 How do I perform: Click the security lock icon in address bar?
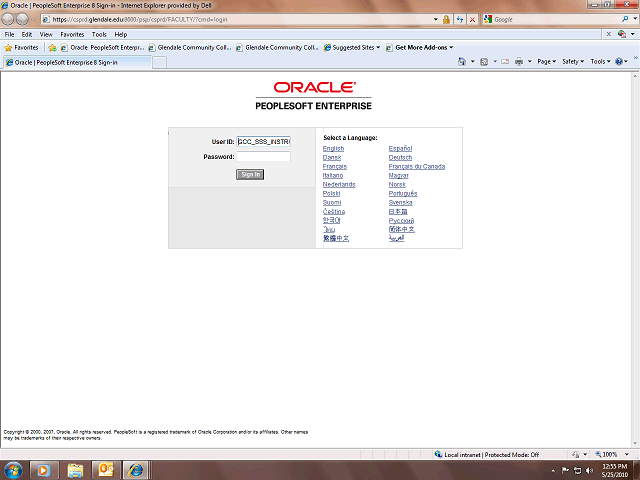tap(446, 19)
